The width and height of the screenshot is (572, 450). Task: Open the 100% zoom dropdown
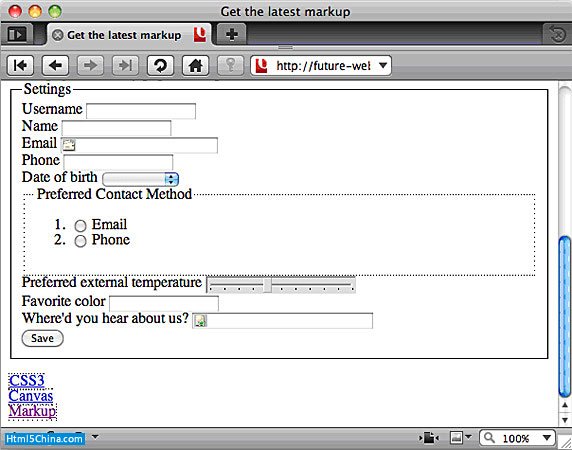point(546,438)
